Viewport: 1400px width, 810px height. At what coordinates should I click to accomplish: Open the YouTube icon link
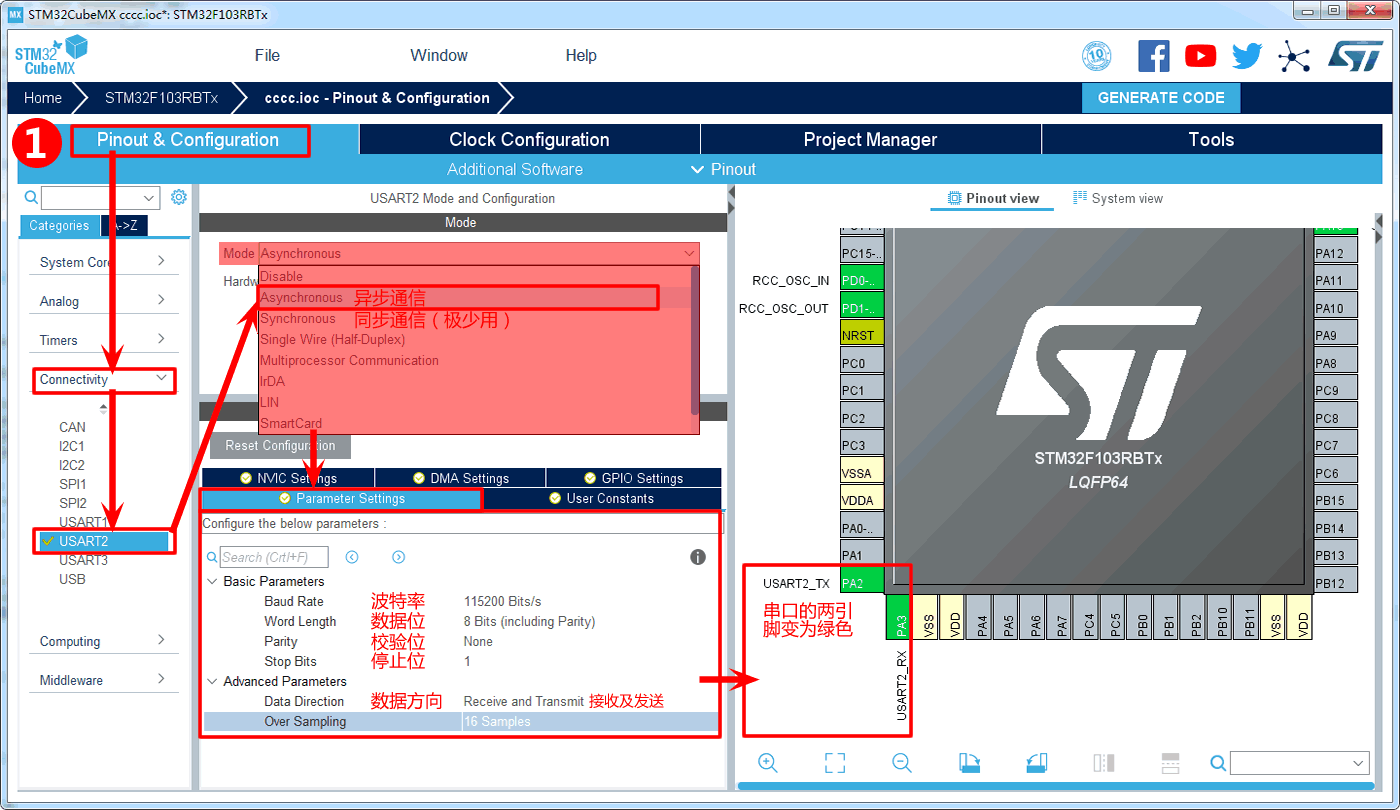click(x=1200, y=56)
